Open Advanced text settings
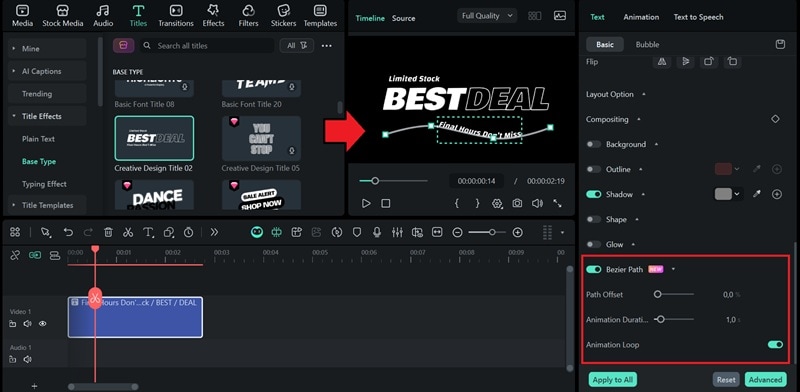Image resolution: width=800 pixels, height=392 pixels. [765, 380]
